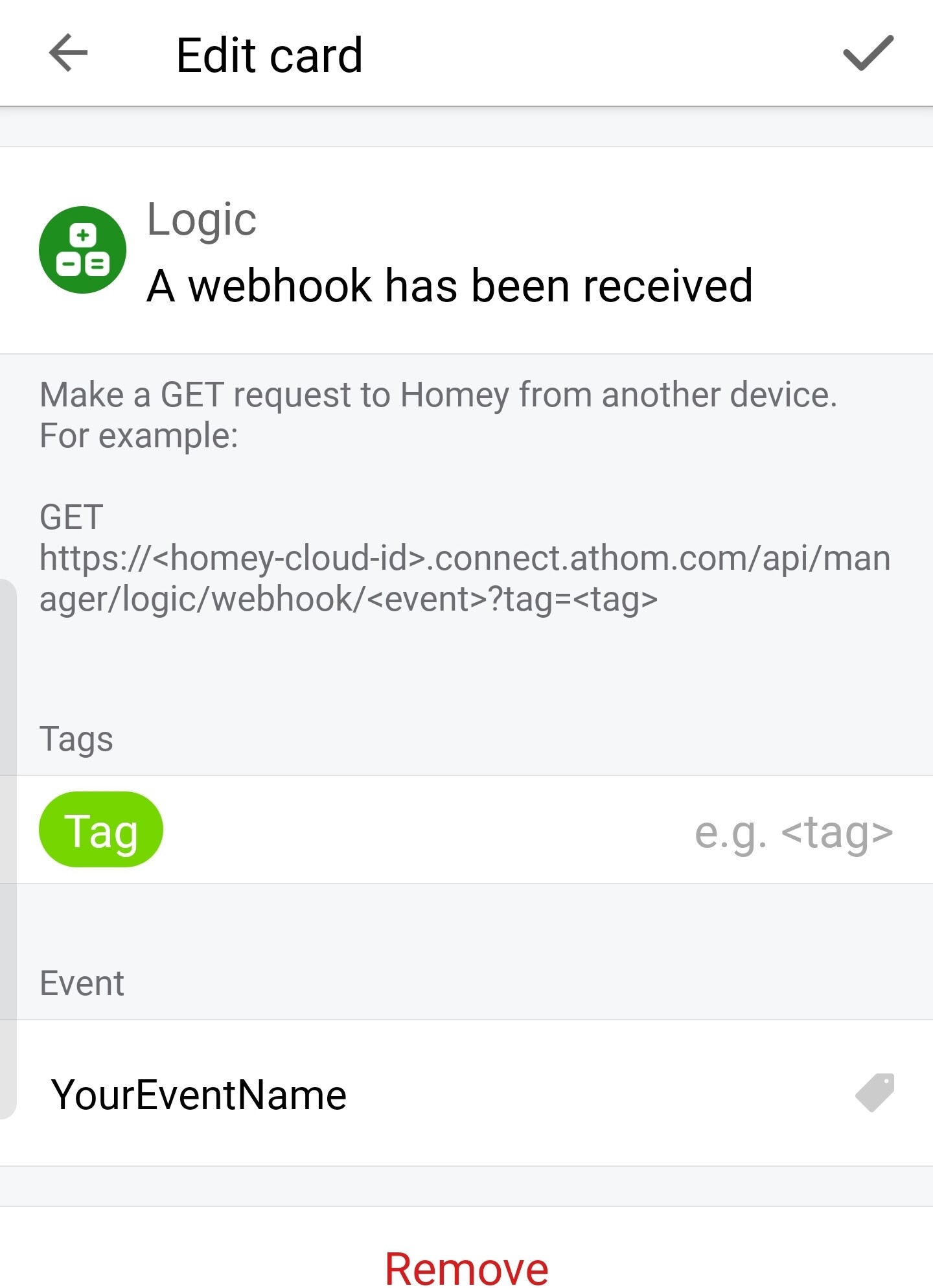Screen dimensions: 933x1288
Task: Remove this card
Action: coord(466,1268)
